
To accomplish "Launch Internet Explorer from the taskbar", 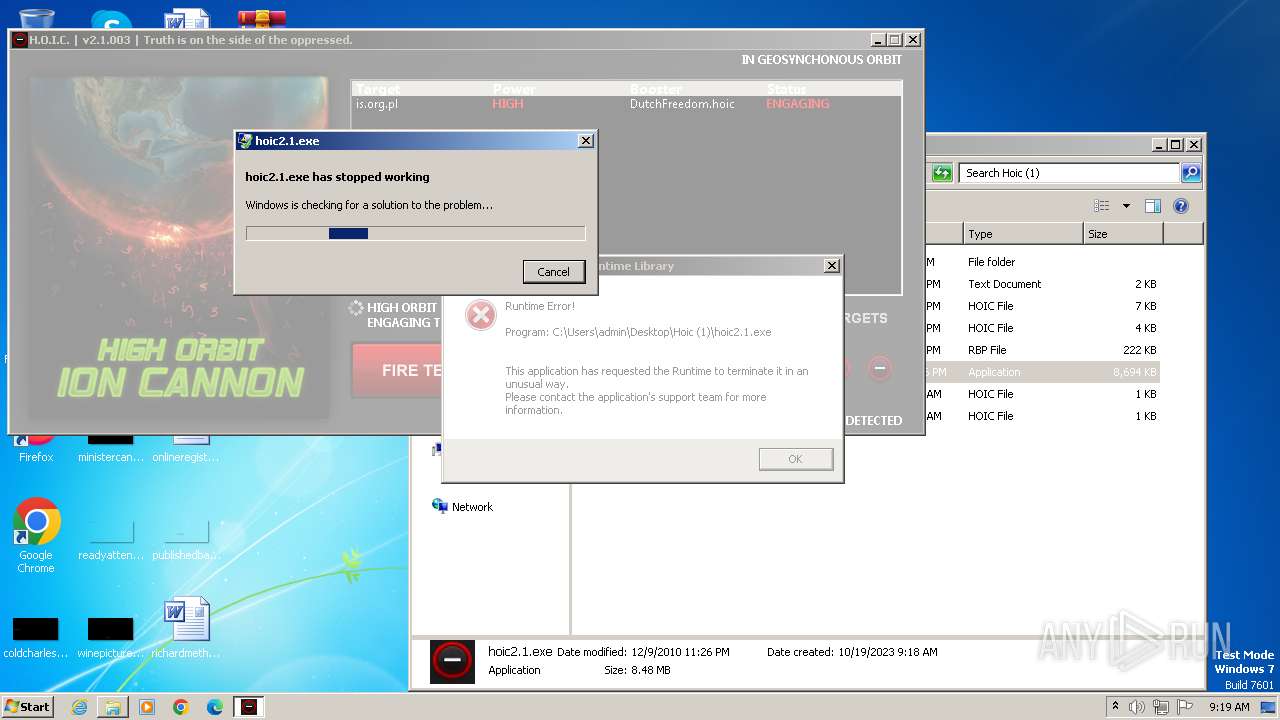I will 79,707.
